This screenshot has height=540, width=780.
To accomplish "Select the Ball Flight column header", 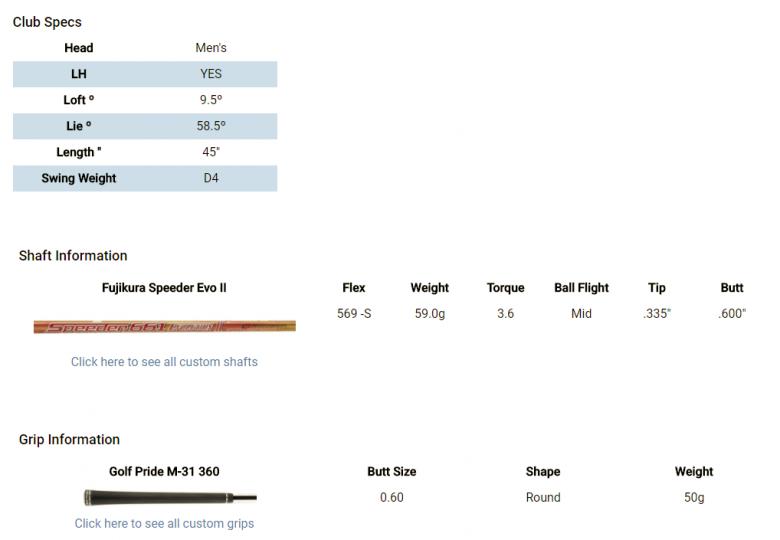I will pos(581,288).
